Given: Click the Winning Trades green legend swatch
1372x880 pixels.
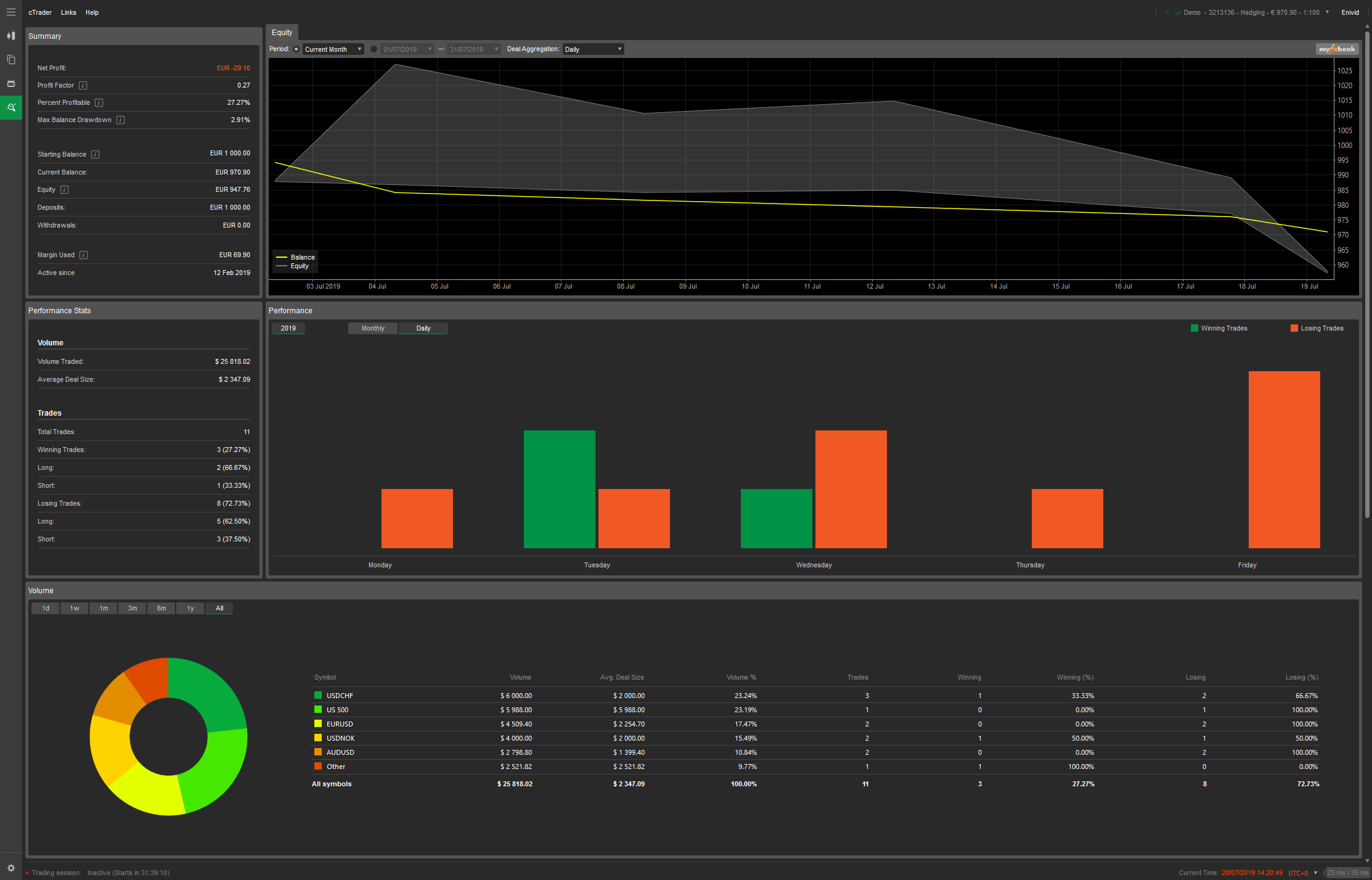Looking at the screenshot, I should [1194, 328].
